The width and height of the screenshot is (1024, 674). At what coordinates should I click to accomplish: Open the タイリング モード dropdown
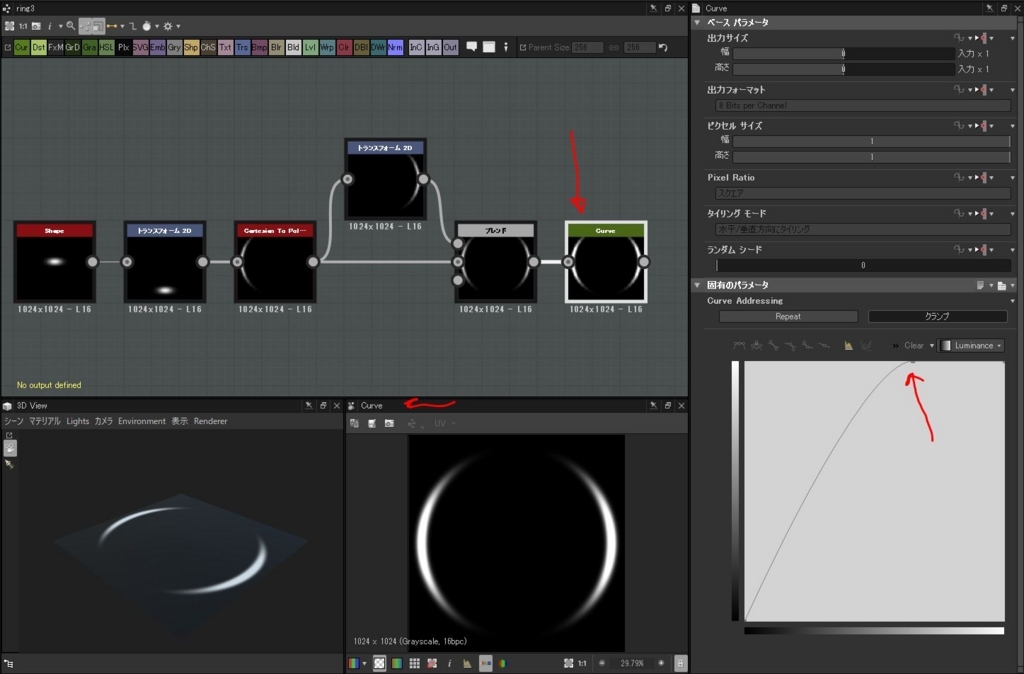click(x=863, y=229)
